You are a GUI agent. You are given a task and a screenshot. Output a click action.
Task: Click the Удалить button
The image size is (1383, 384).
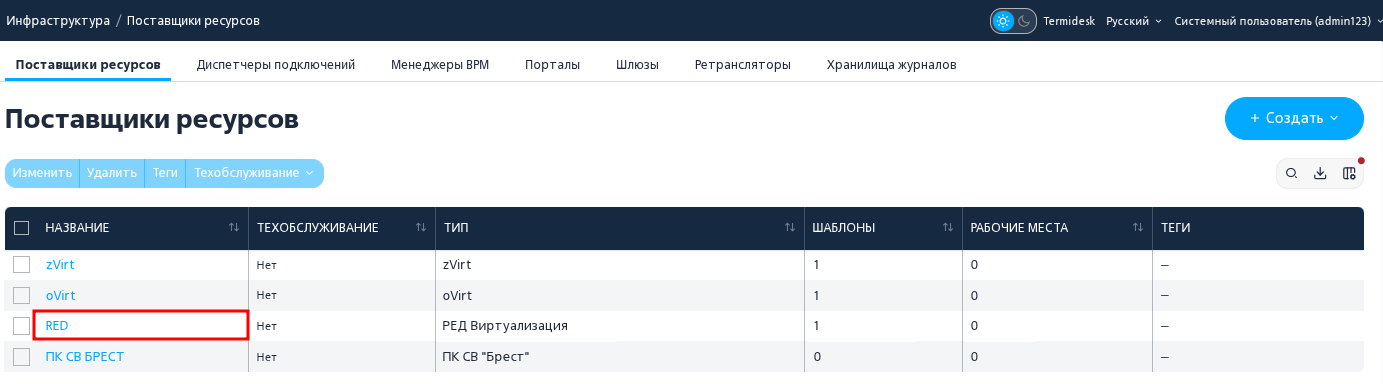(x=112, y=173)
